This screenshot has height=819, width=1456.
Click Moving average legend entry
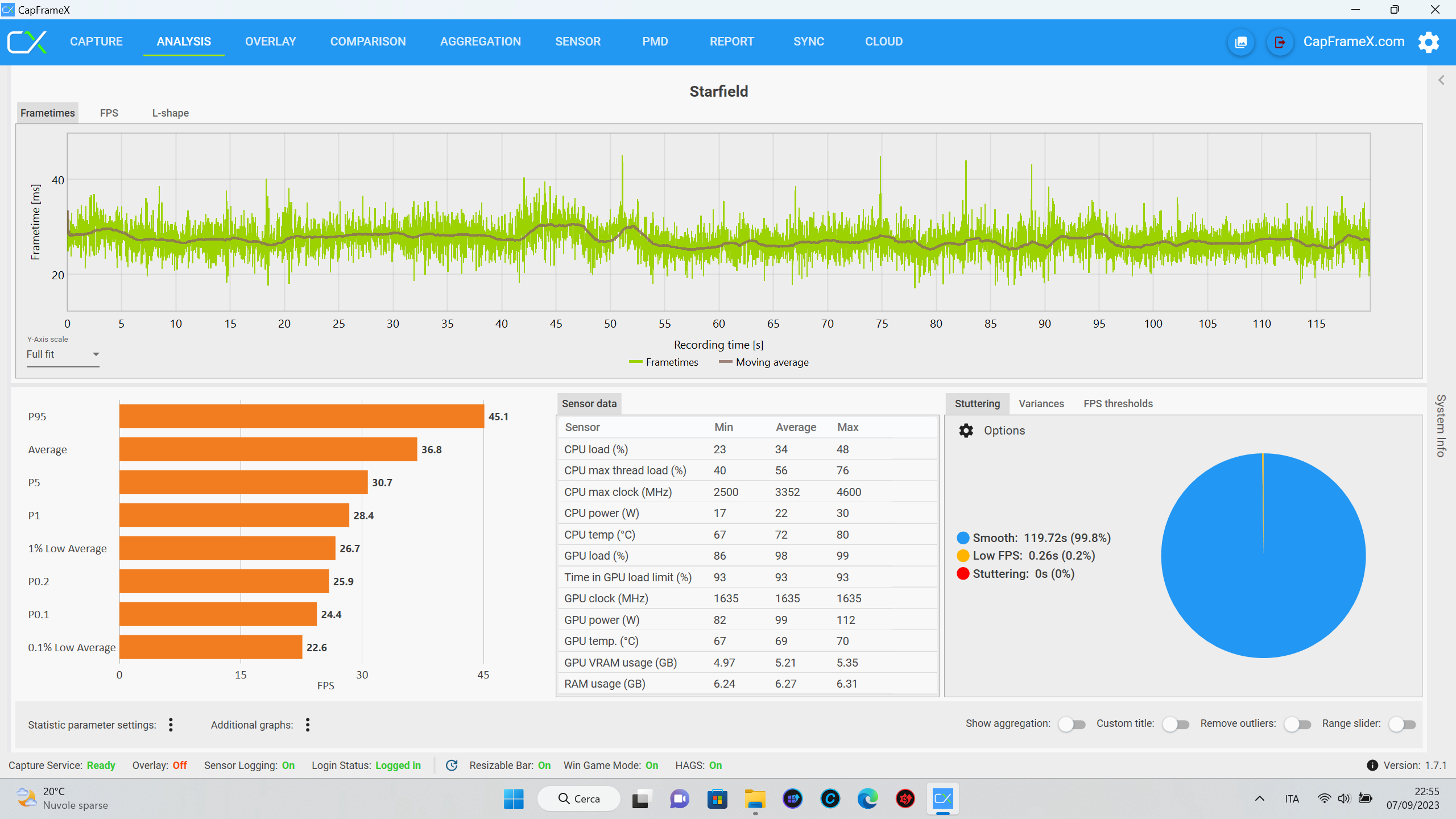click(x=764, y=362)
